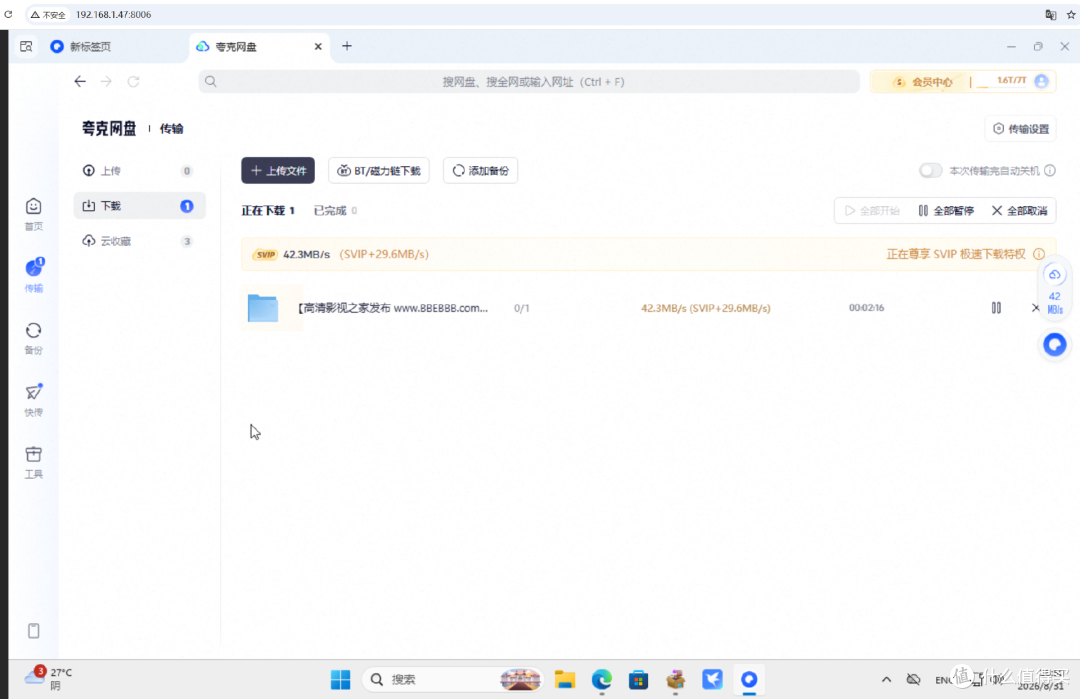Click the 全部开始 button
This screenshot has width=1080, height=699.
pos(872,211)
